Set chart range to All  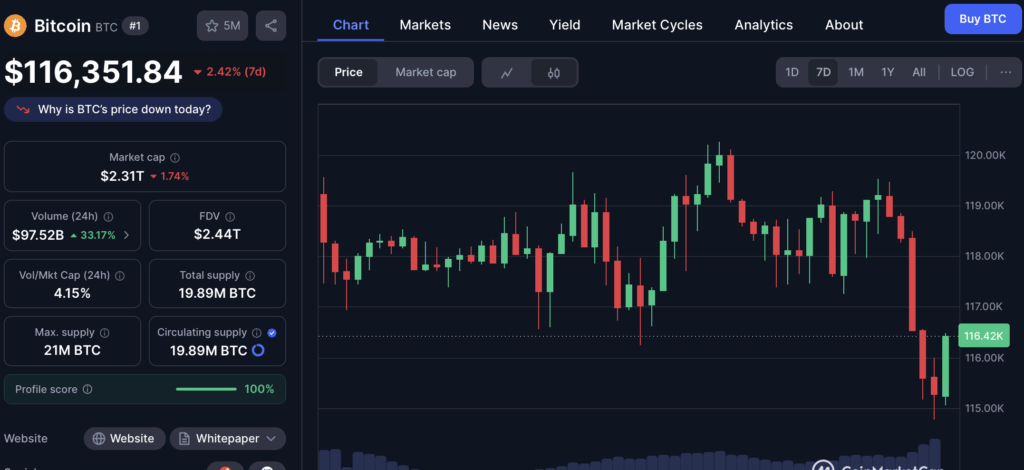click(919, 72)
